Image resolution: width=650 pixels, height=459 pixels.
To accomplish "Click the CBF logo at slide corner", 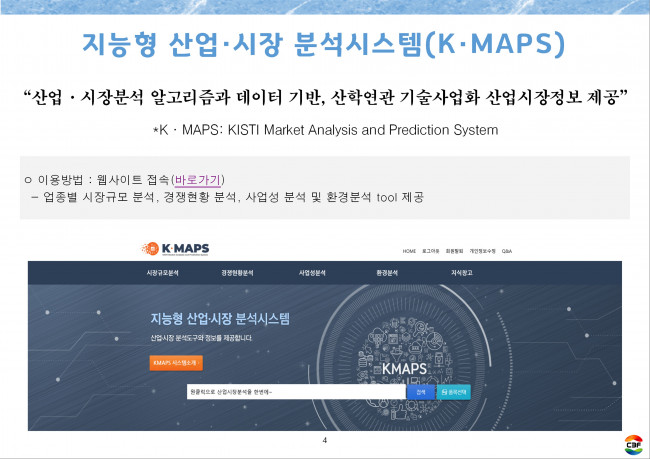I will click(633, 445).
